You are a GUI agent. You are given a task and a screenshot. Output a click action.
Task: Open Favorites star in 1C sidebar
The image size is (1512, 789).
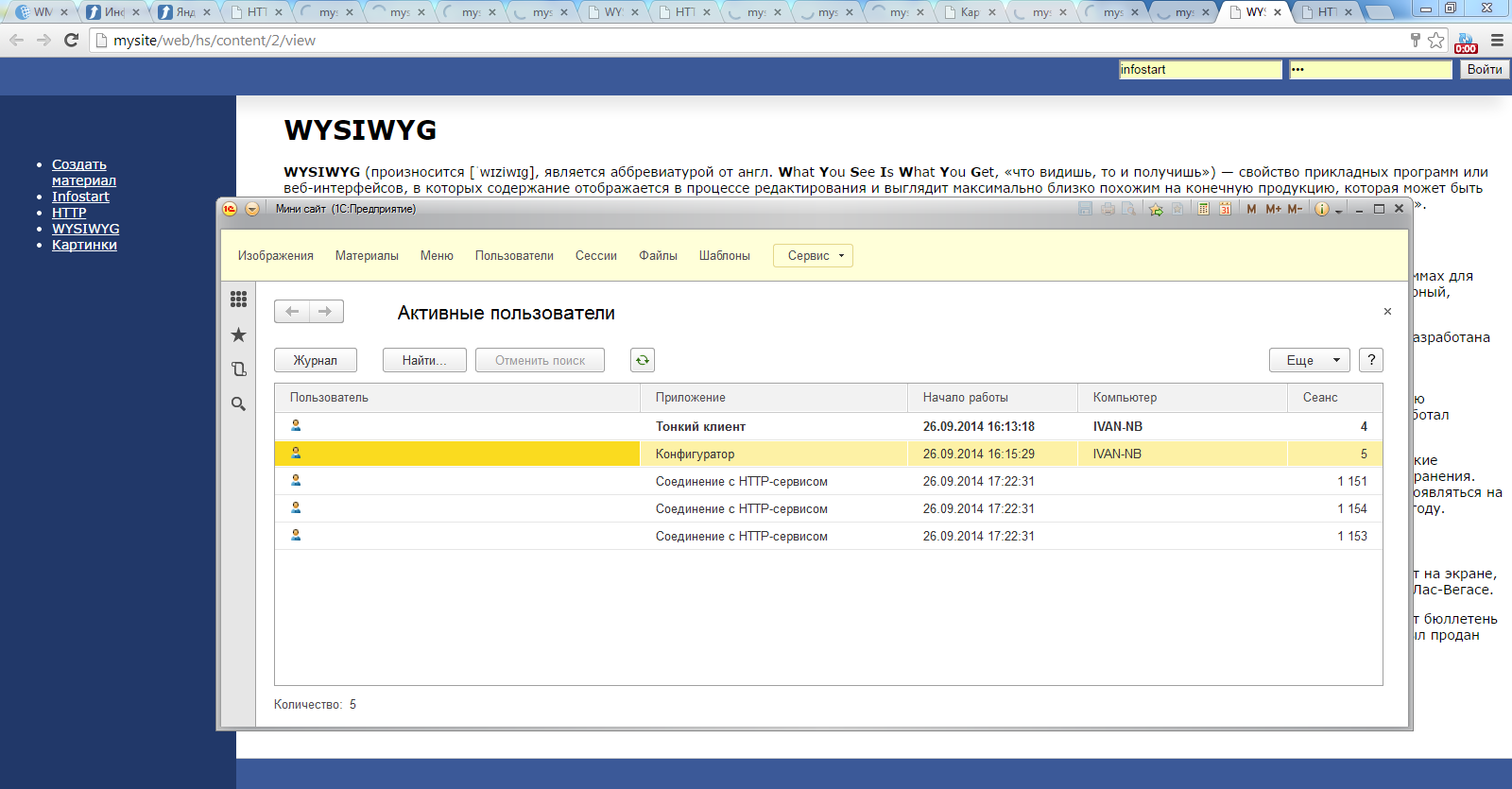tap(238, 334)
